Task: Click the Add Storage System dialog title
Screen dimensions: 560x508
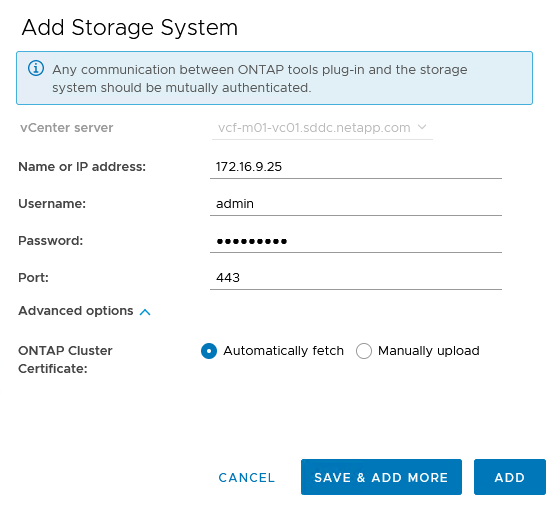Action: [x=130, y=28]
